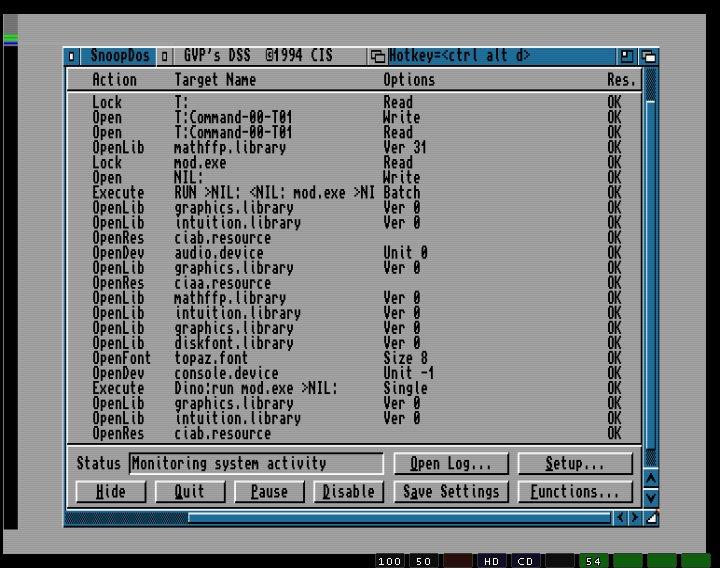Click the Unit -1 option value
720x568 pixels.
click(409, 373)
